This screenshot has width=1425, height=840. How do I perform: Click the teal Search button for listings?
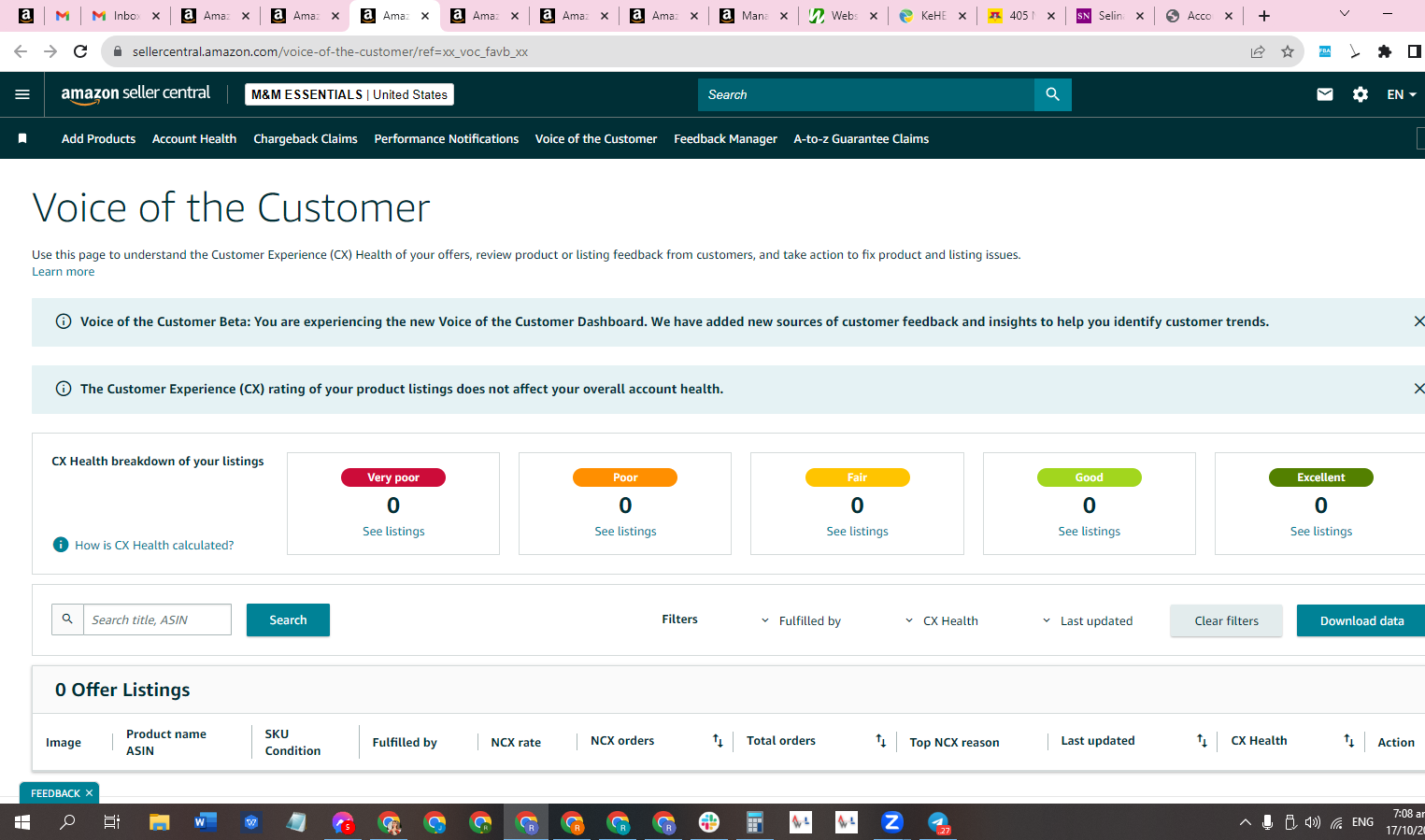pos(288,619)
